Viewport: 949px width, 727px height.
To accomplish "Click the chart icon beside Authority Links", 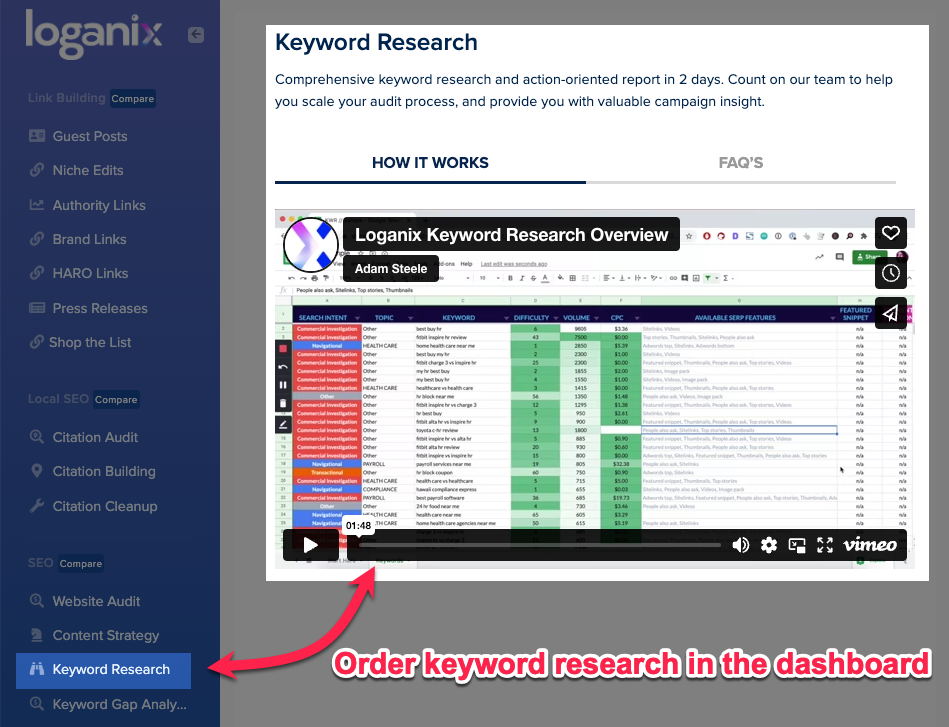I will 37,205.
